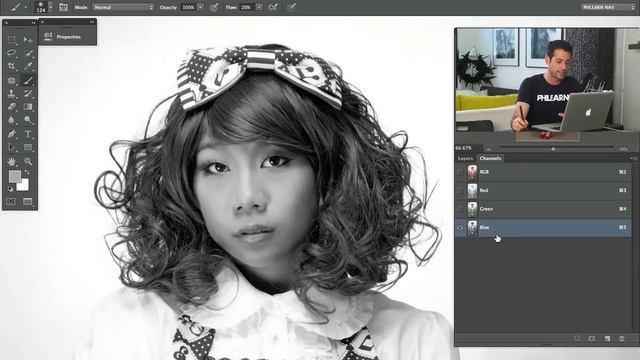Reset to default foreground and background colors
The height and width of the screenshot is (360, 640).
tap(11, 189)
